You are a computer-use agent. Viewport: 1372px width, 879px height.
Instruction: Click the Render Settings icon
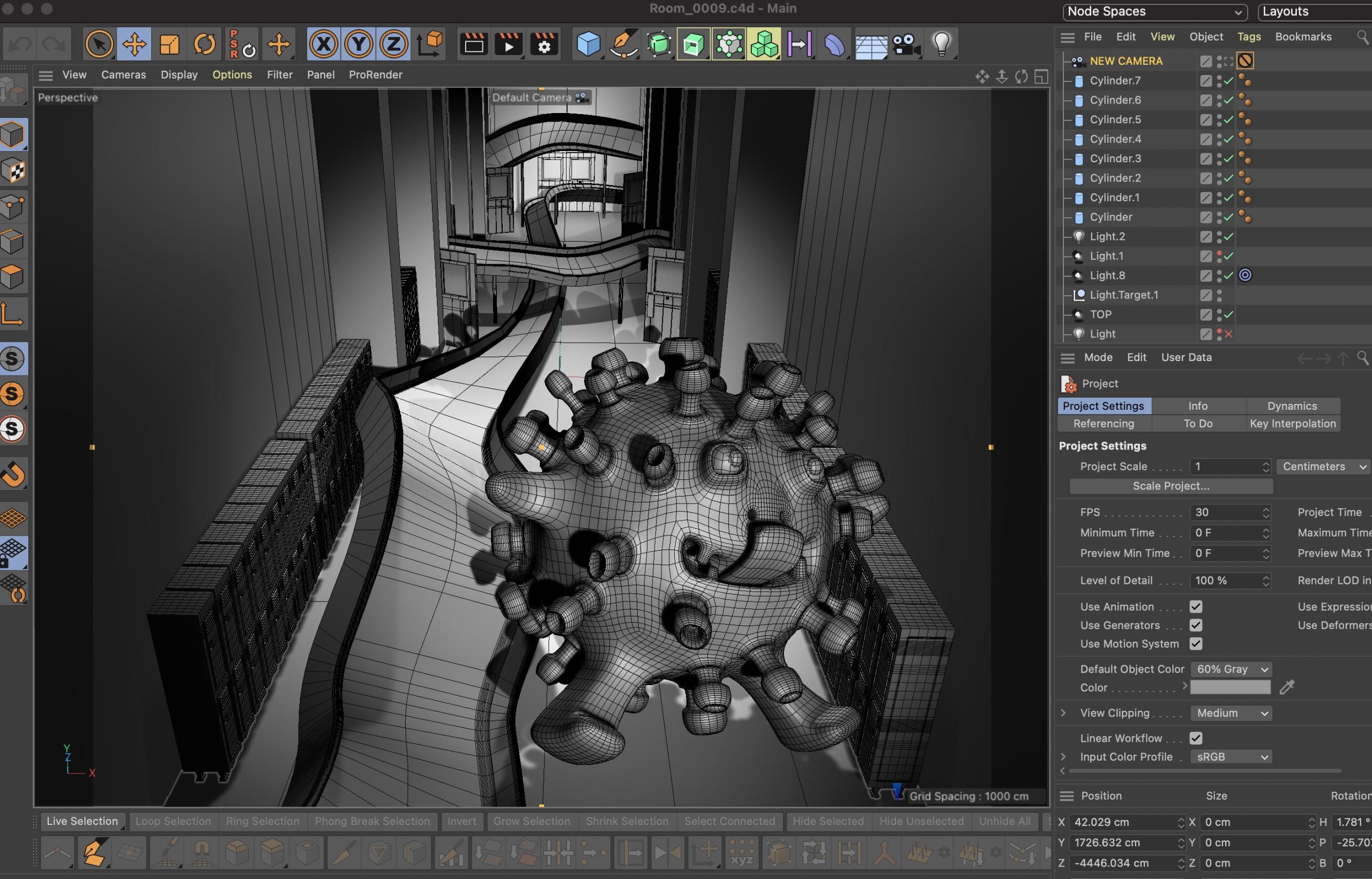(x=543, y=43)
